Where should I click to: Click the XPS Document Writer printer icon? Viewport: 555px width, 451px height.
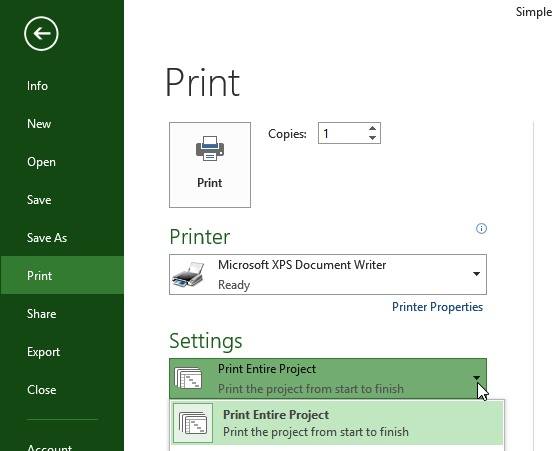click(188, 274)
